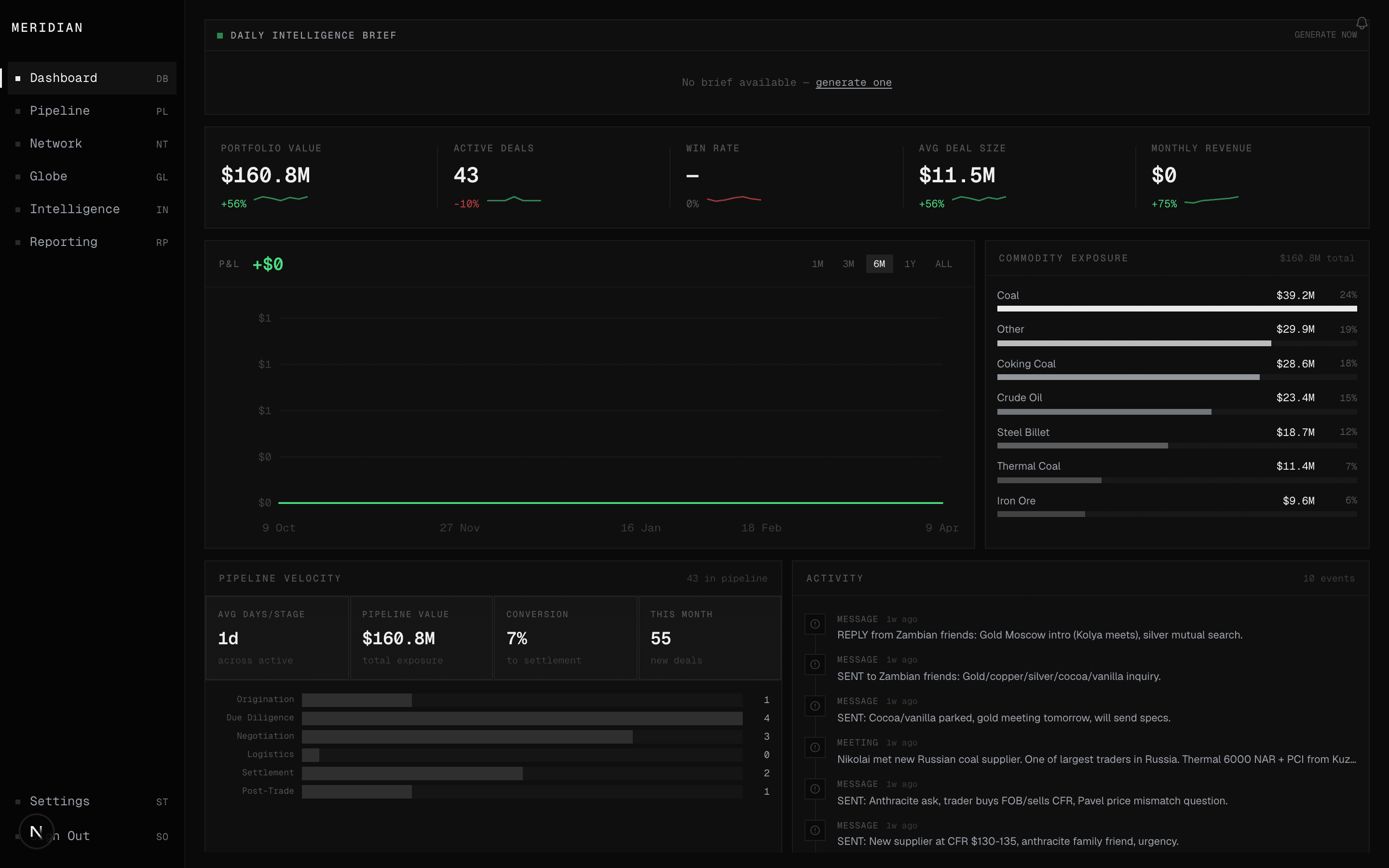Switch the P&L chart to ALL period
The width and height of the screenshot is (1389, 868).
click(943, 263)
